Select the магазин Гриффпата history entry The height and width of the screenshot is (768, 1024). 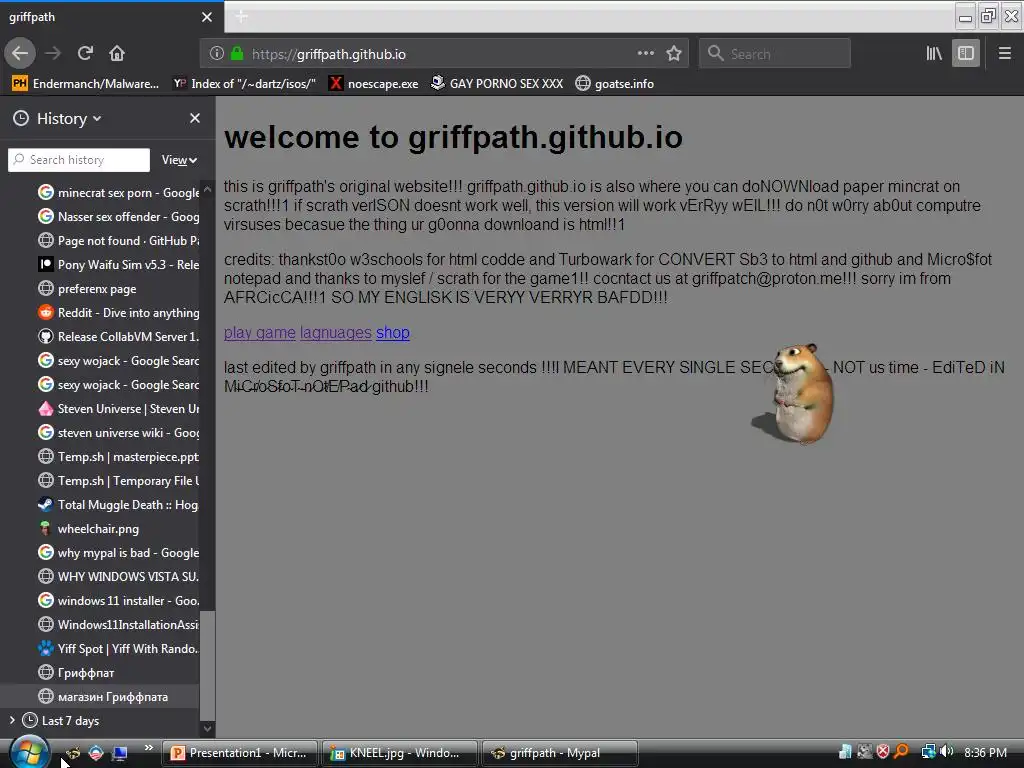coord(100,697)
